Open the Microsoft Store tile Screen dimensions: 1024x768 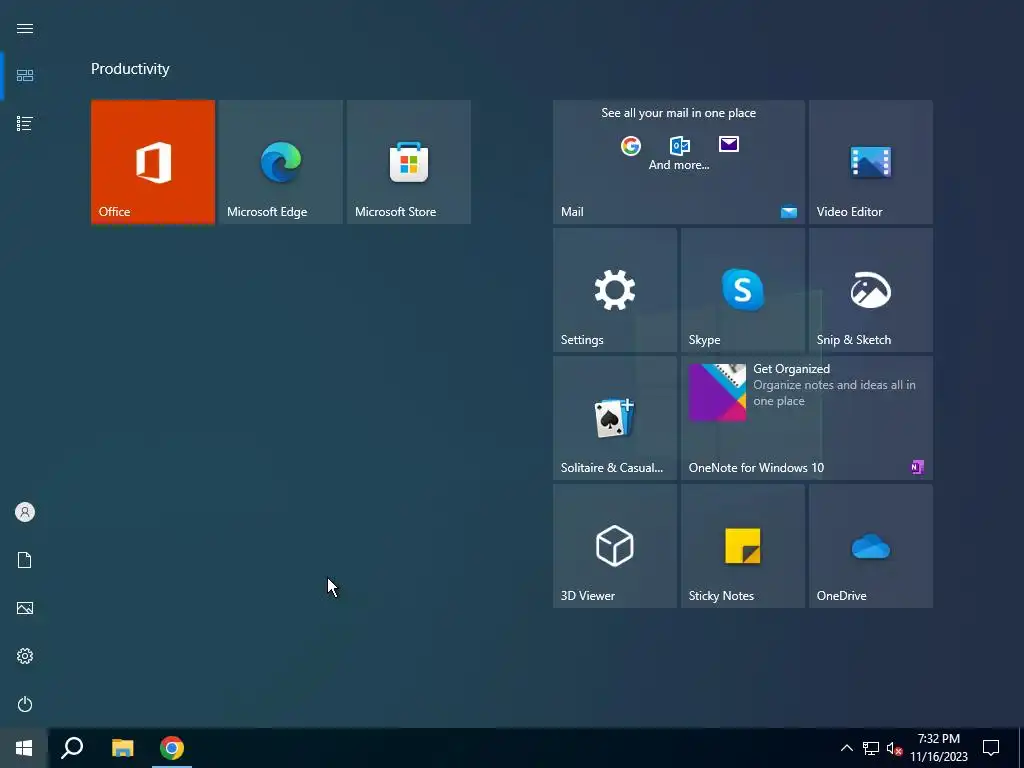[409, 162]
